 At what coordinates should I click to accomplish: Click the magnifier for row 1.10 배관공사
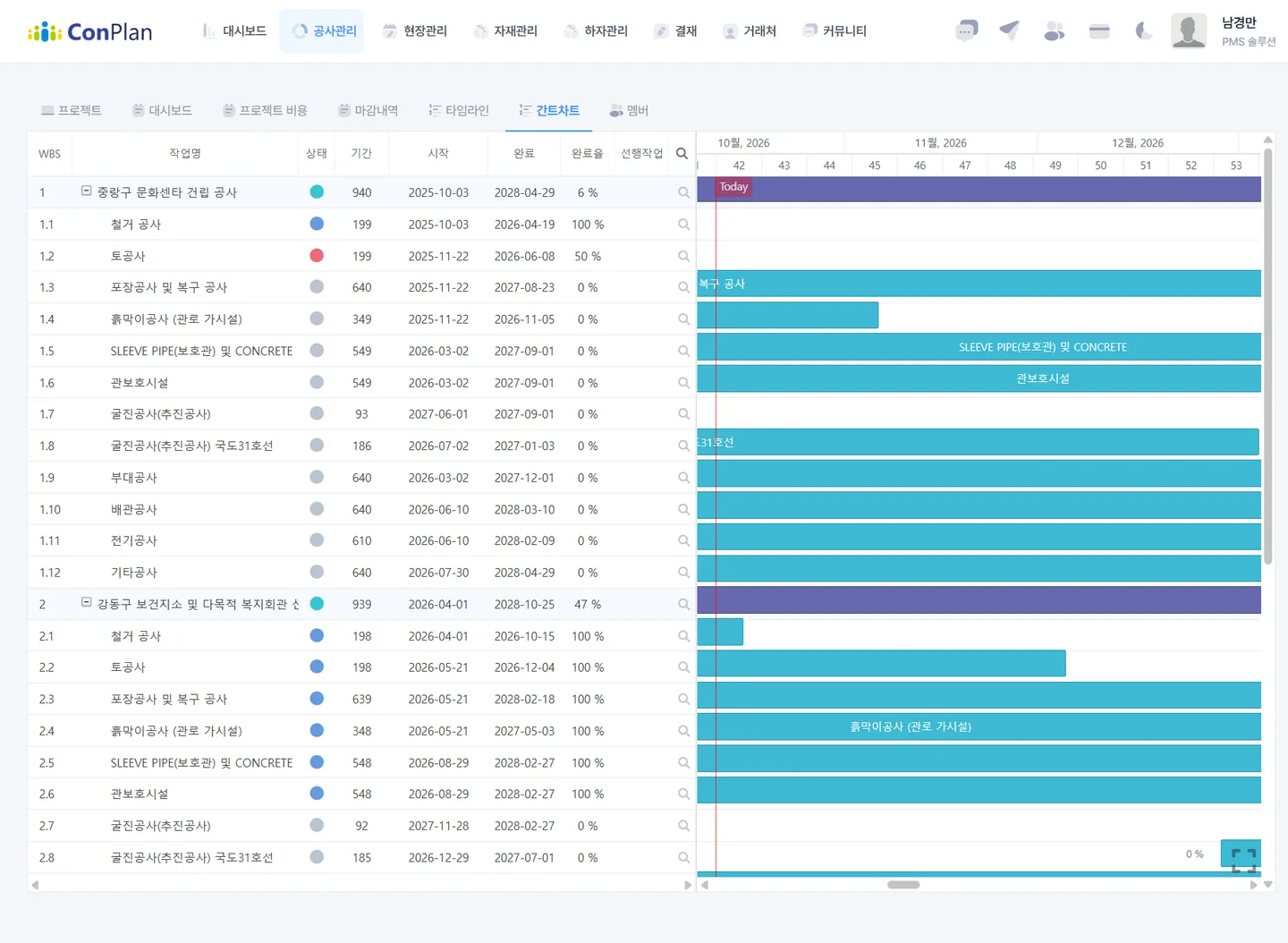point(683,510)
